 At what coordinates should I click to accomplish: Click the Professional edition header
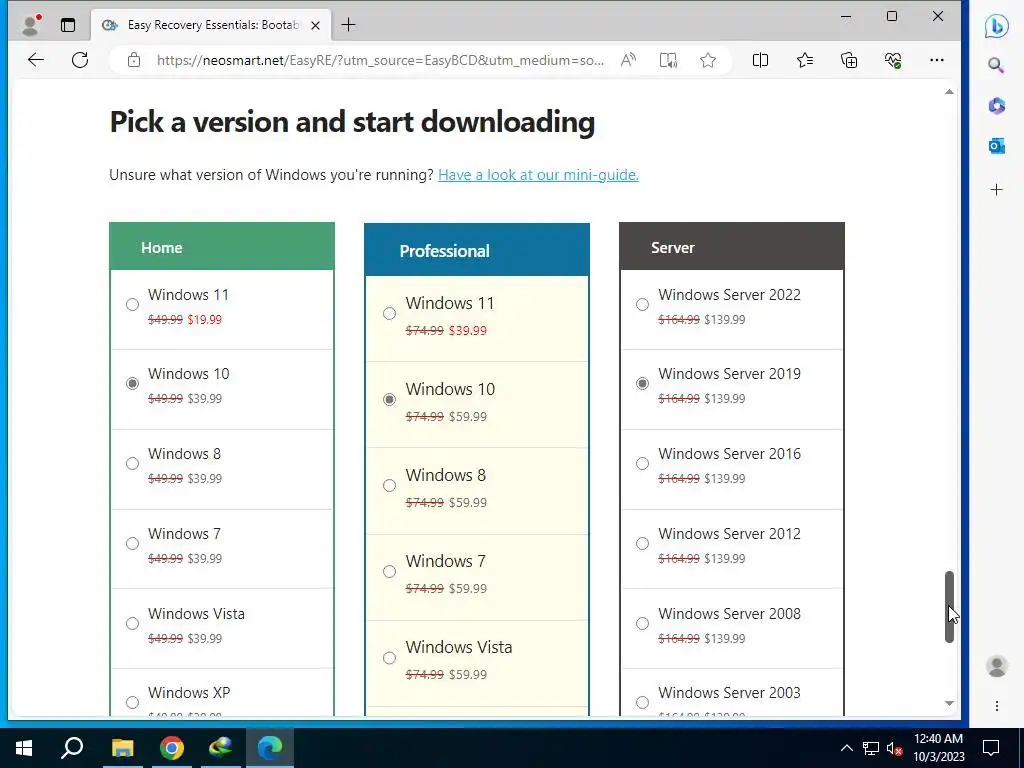point(477,250)
